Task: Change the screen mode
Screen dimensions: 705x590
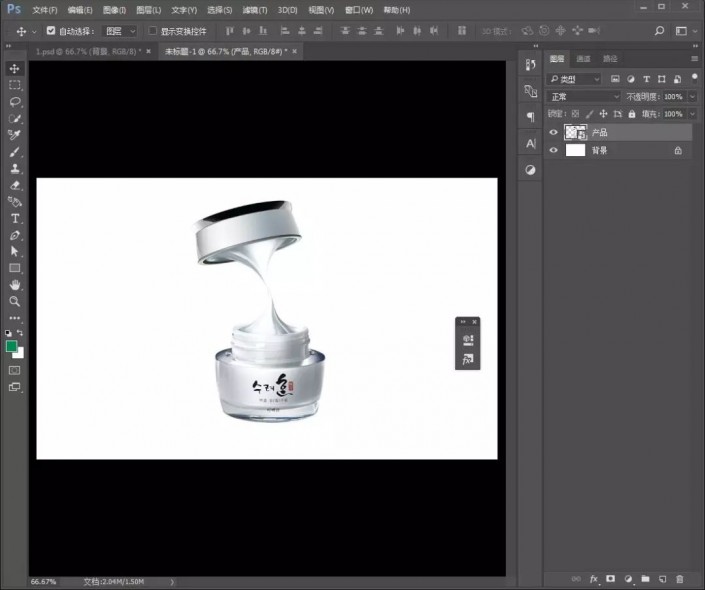Action: tap(14, 387)
